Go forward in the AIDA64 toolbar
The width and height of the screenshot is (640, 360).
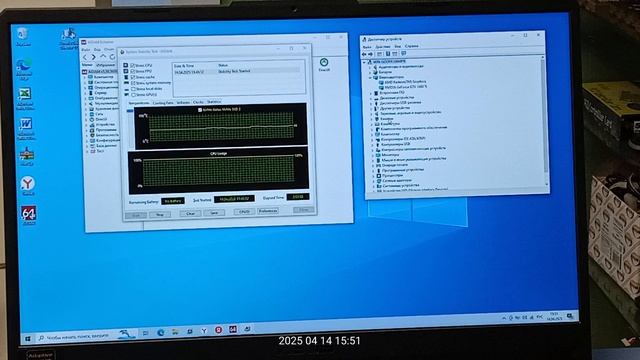pyautogui.click(x=93, y=57)
